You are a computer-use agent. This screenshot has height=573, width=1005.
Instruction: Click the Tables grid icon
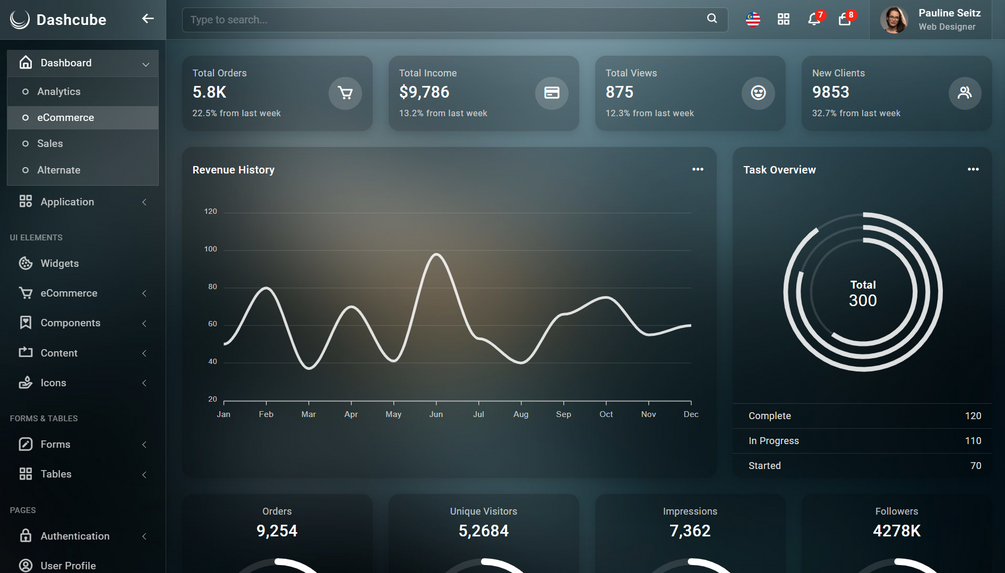pyautogui.click(x=26, y=474)
